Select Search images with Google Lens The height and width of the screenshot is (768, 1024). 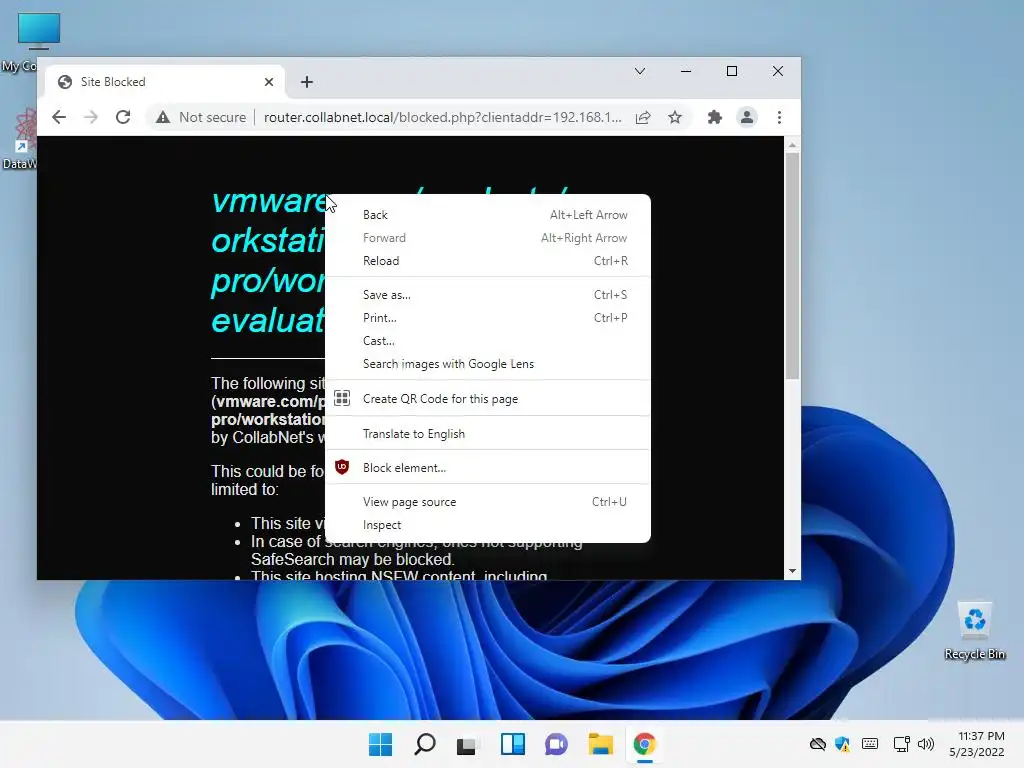point(488,364)
